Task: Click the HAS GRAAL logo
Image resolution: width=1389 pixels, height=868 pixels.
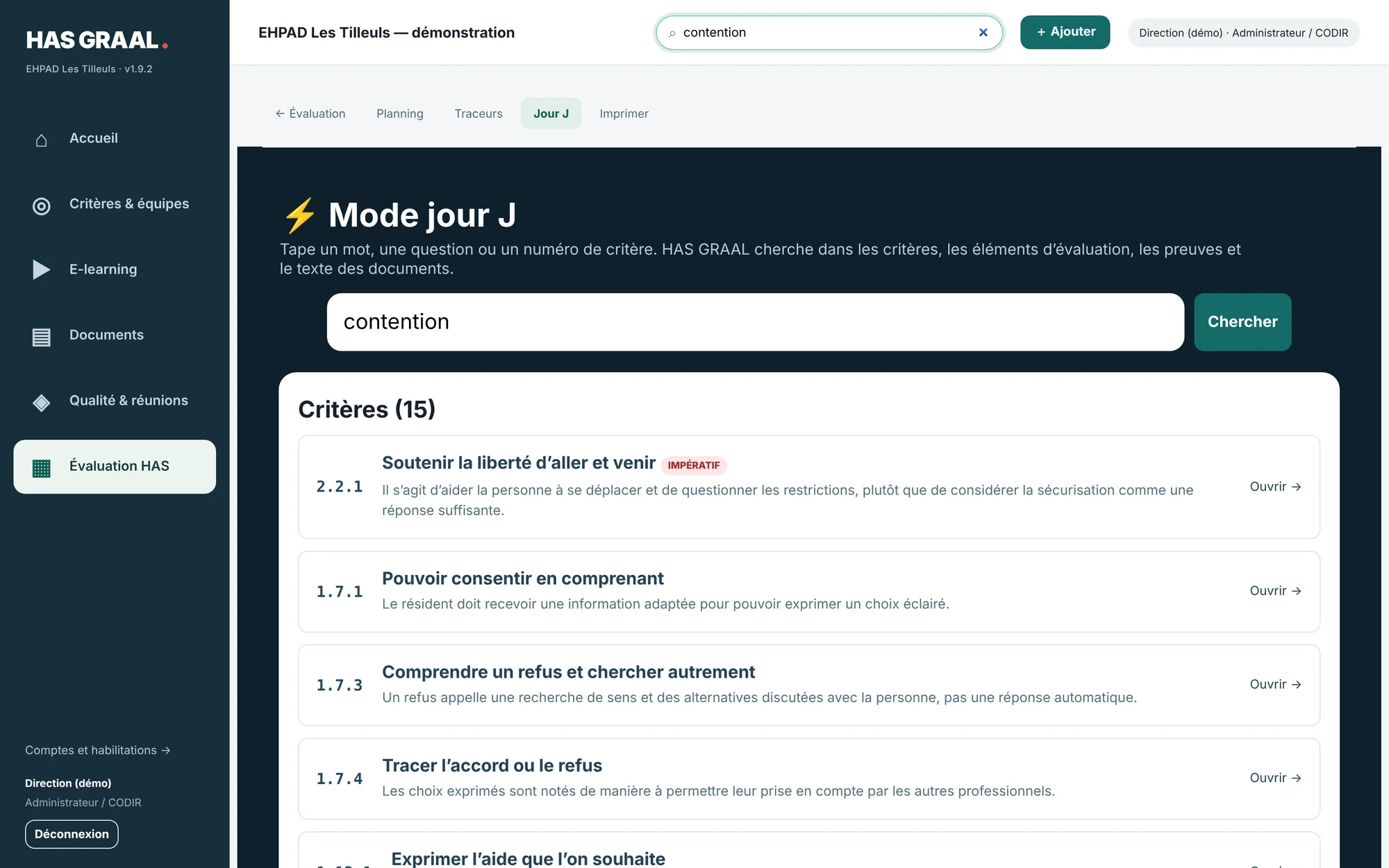Action: coord(97,40)
